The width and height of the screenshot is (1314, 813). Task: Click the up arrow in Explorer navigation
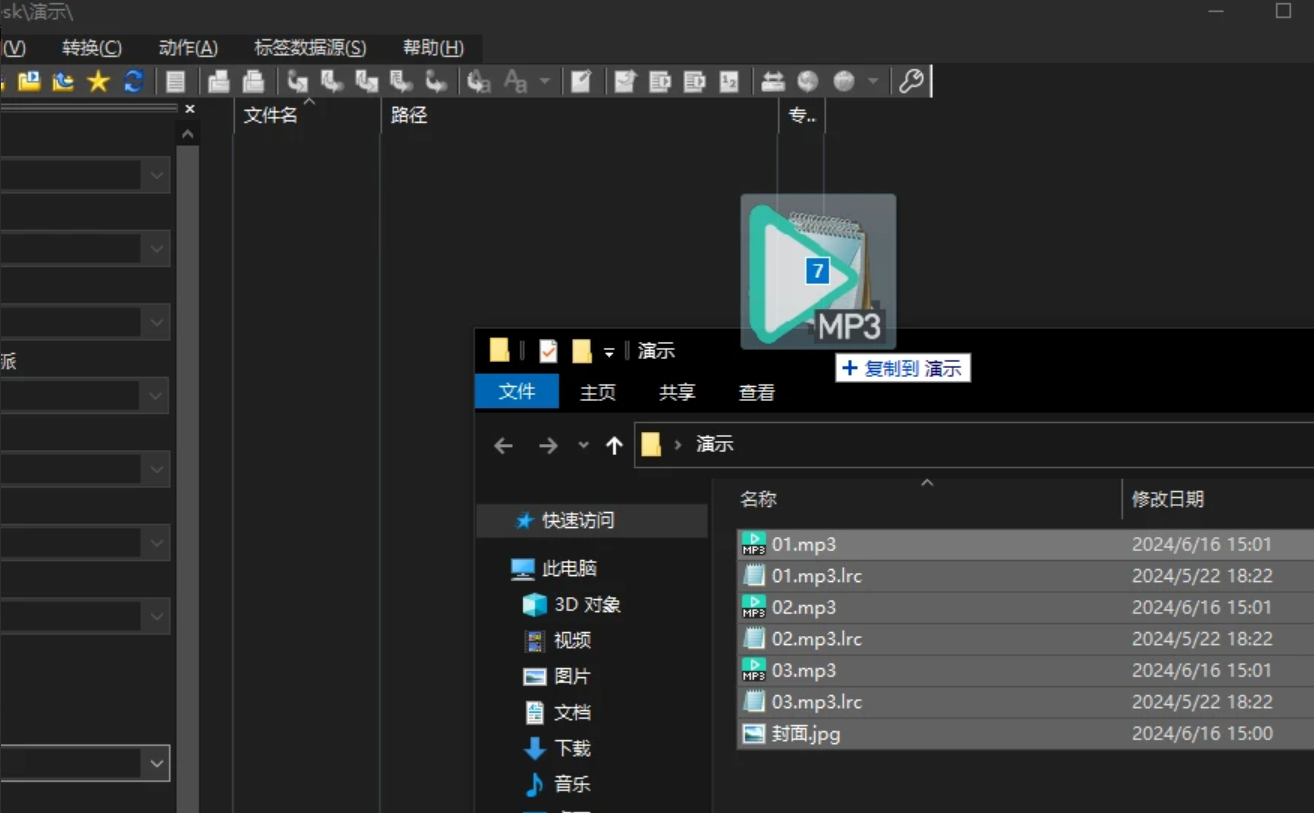tap(614, 445)
